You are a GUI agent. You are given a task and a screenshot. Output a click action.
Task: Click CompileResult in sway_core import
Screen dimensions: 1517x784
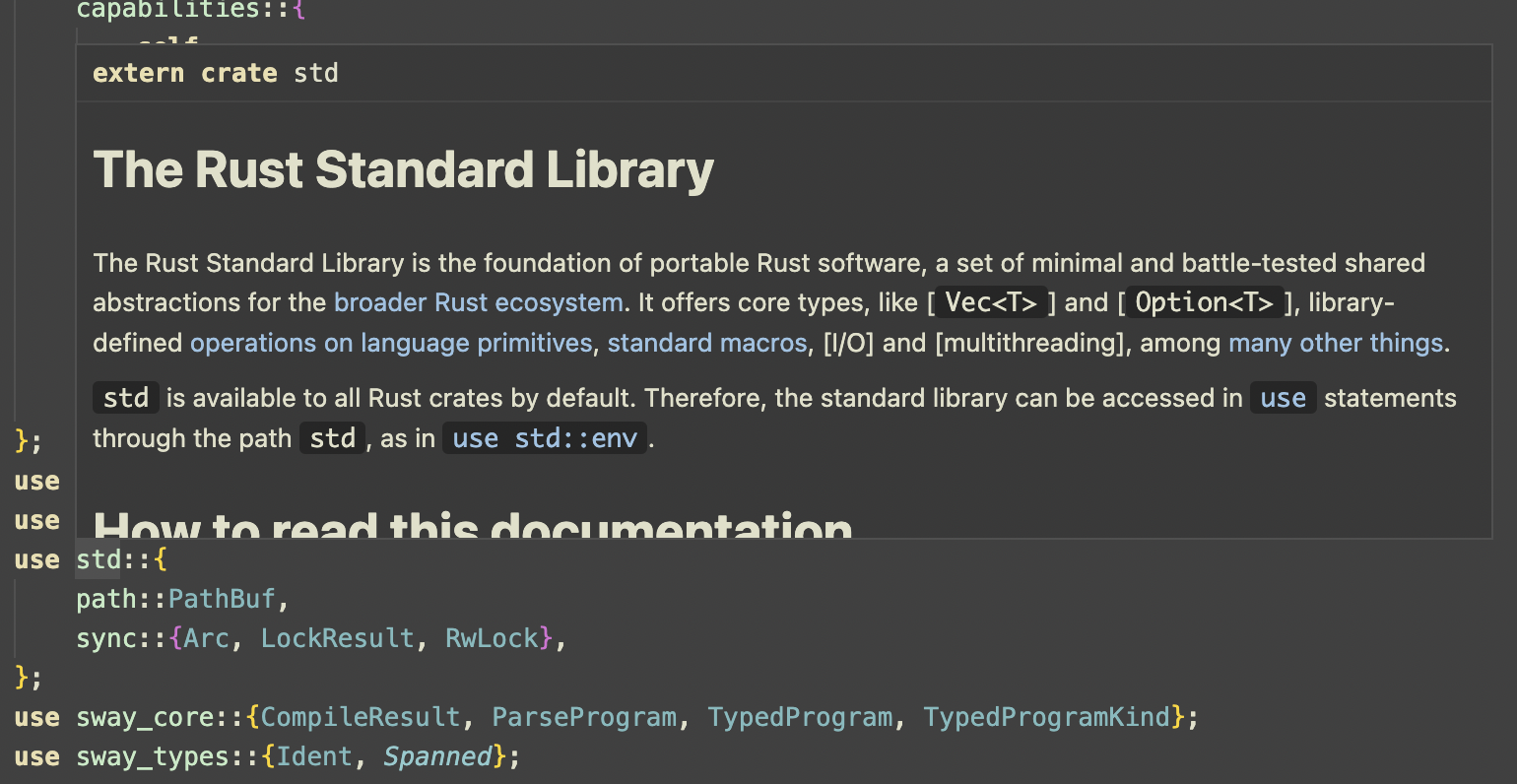coord(361,717)
